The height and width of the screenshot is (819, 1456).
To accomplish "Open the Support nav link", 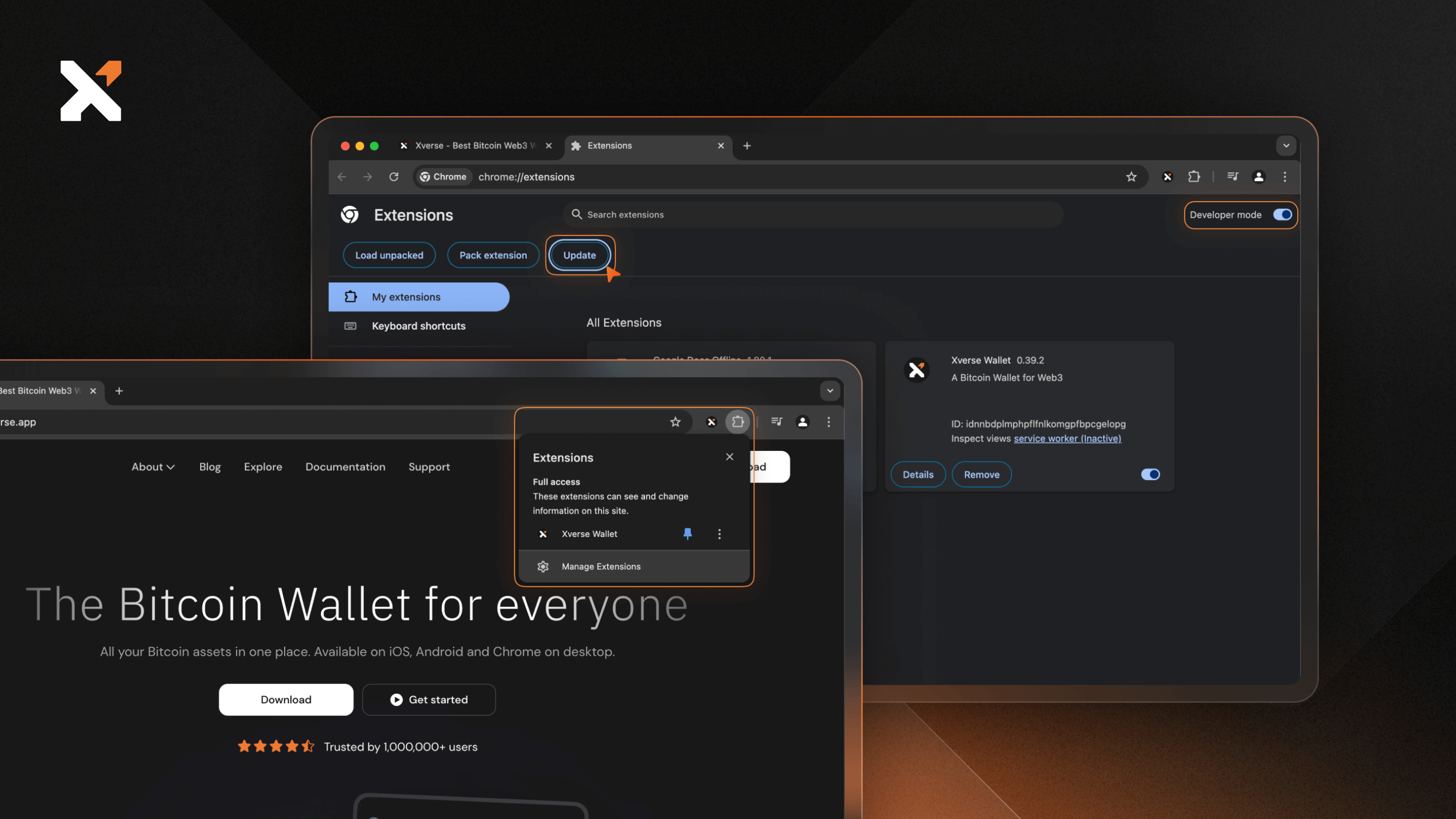I will 429,467.
